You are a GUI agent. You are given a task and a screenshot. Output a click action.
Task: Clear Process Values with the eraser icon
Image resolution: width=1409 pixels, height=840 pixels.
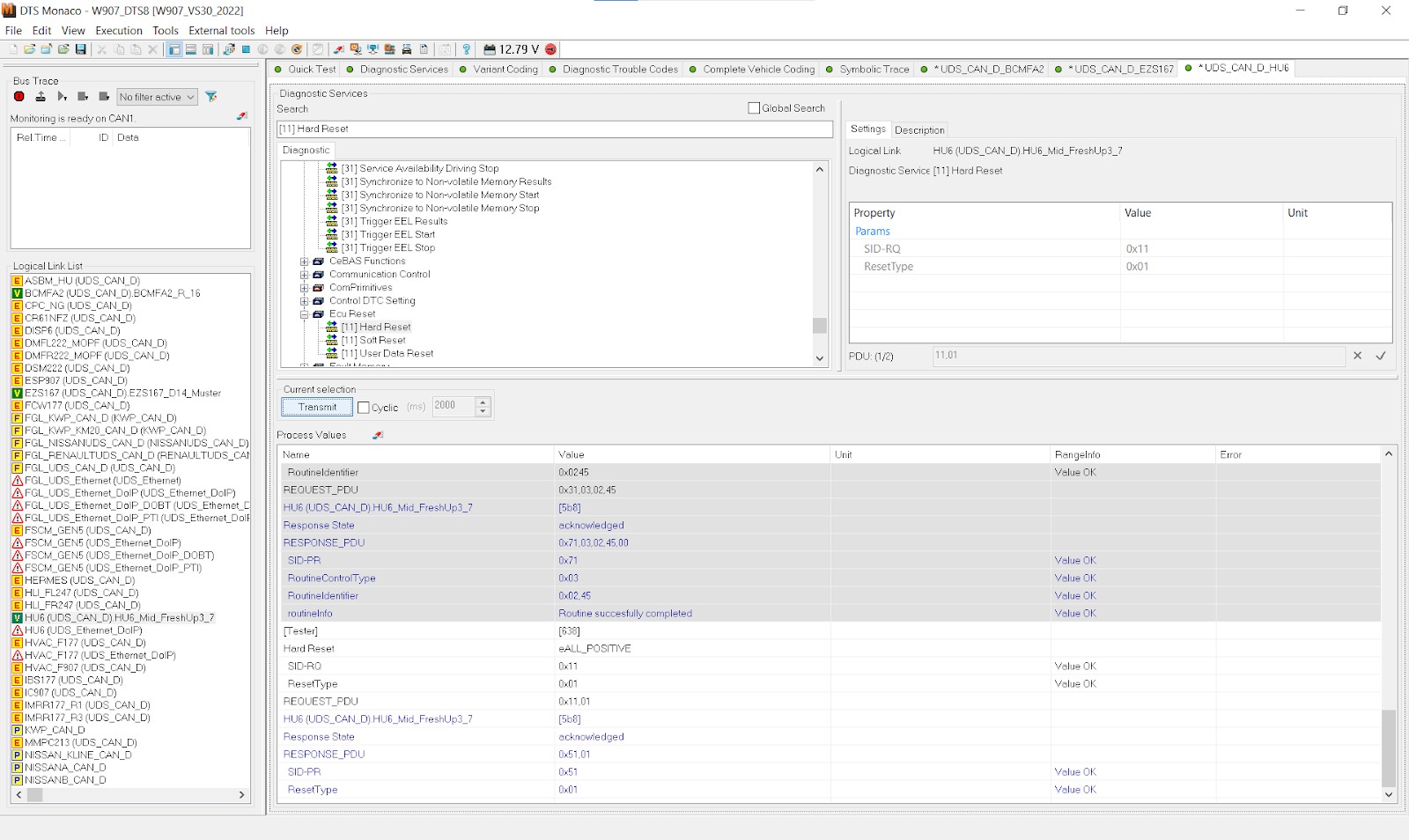(x=378, y=435)
